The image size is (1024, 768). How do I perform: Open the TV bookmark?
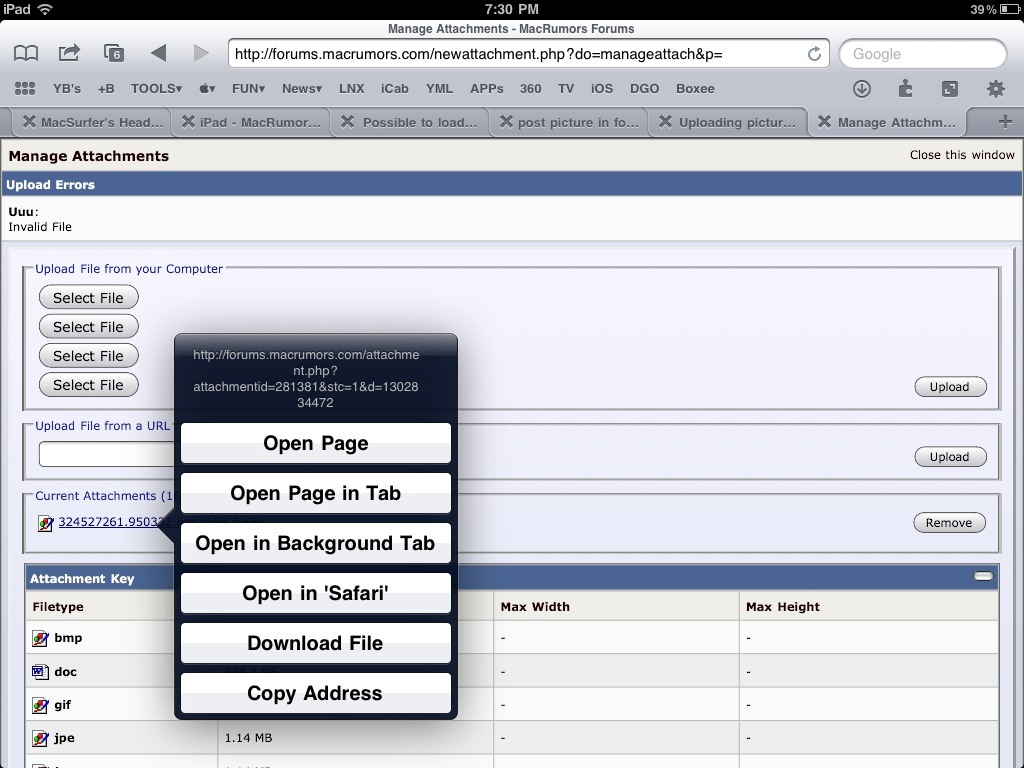coord(566,88)
